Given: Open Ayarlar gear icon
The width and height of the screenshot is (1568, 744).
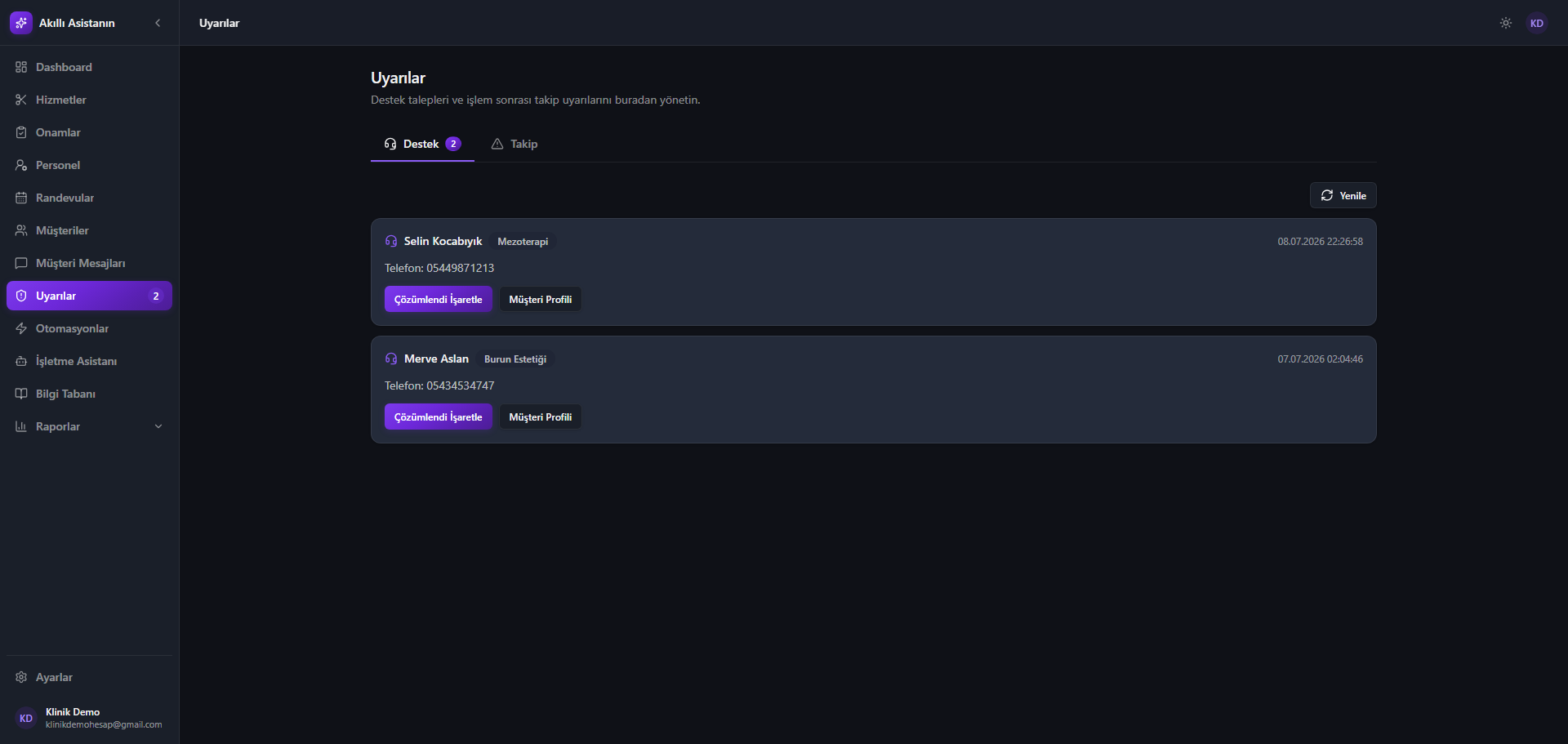Looking at the screenshot, I should tap(21, 677).
